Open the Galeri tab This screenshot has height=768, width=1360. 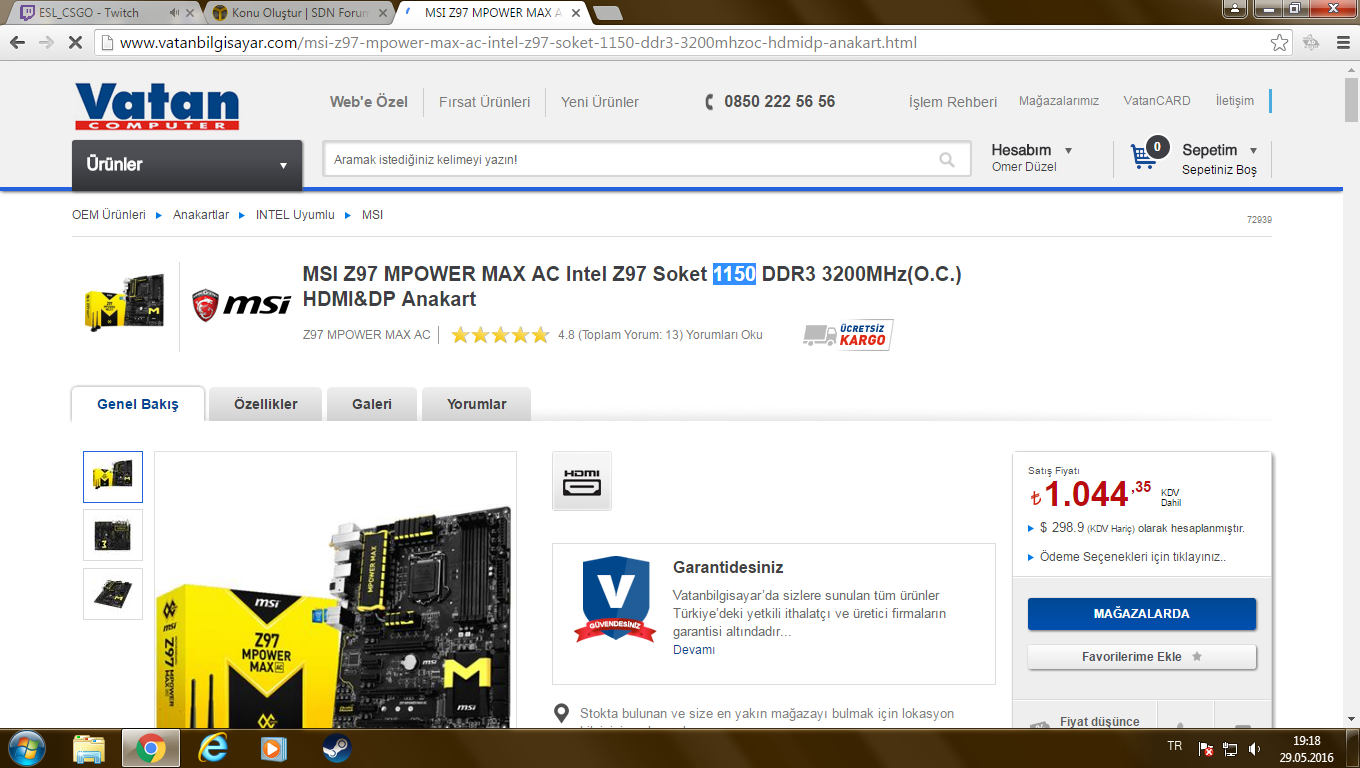[x=372, y=404]
